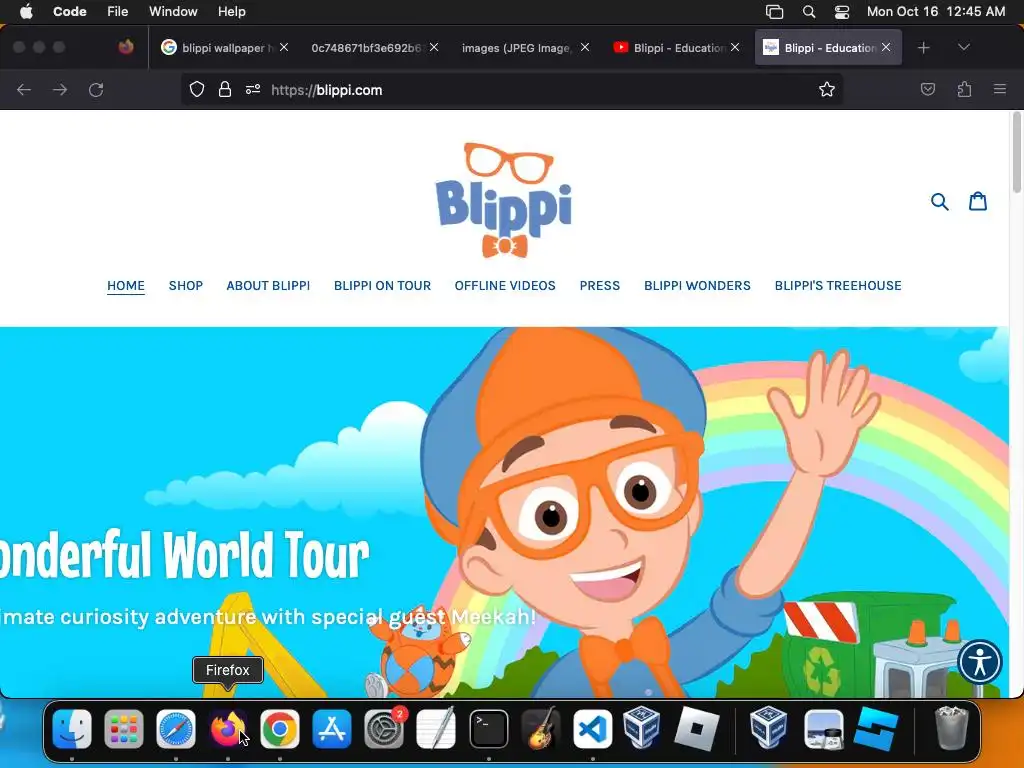1024x768 pixels.
Task: Visit the BLIPPI WONDERS link
Action: [697, 286]
